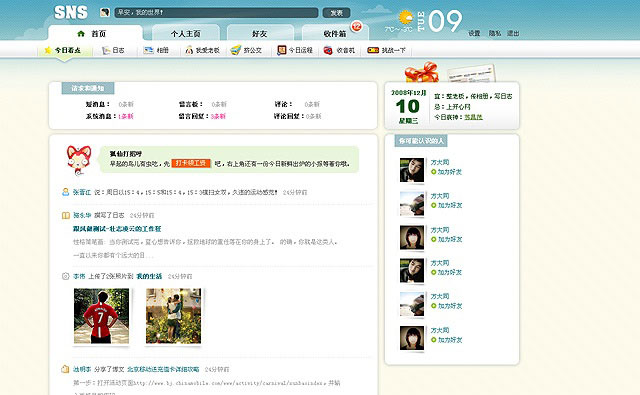Open the 我的生活 album link

coord(149,276)
